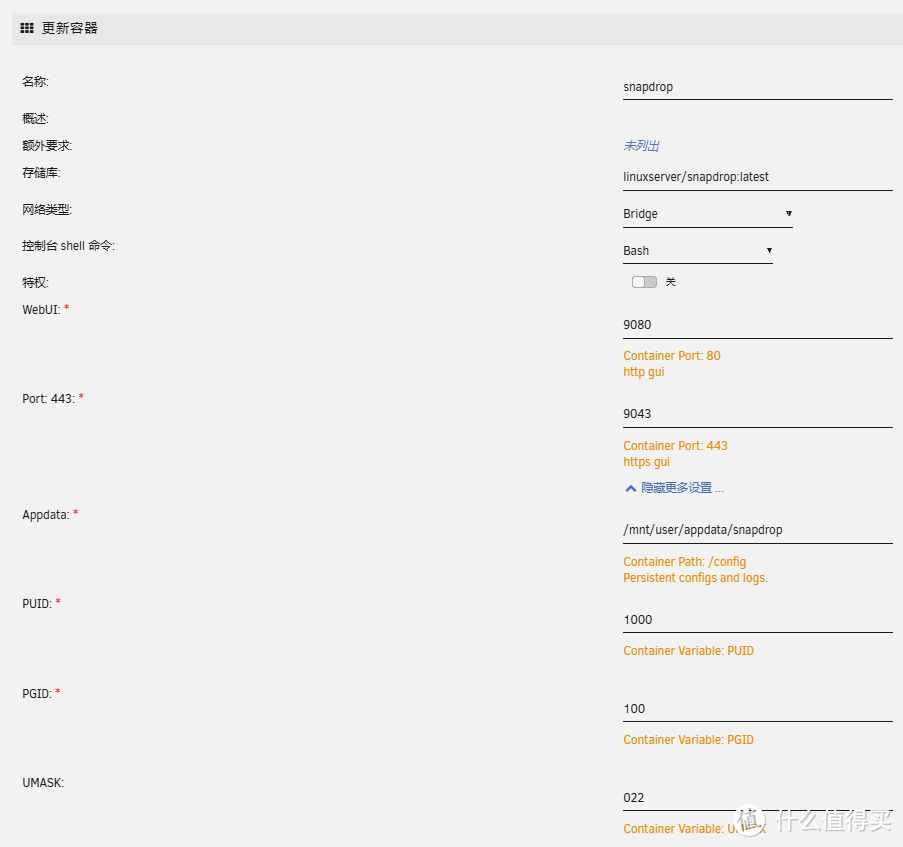Click the PGID label

point(37,694)
